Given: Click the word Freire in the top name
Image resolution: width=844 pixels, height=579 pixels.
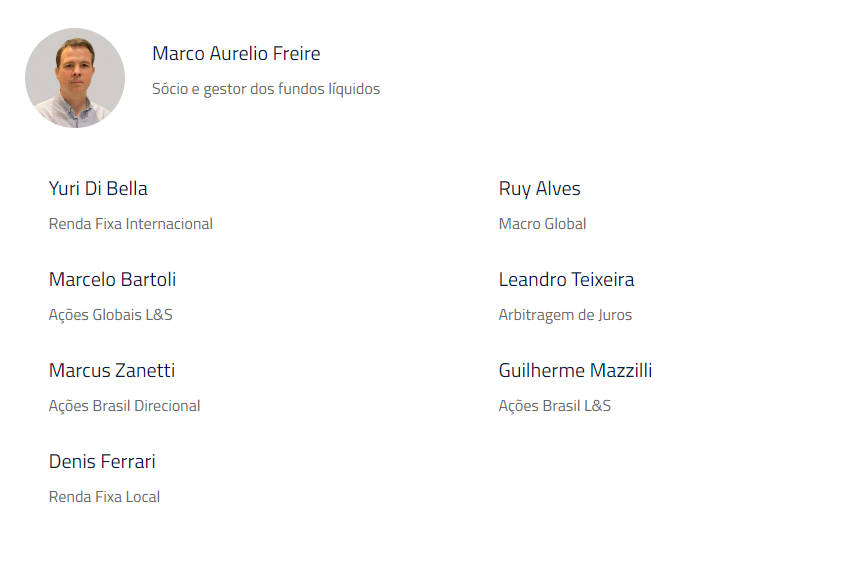Looking at the screenshot, I should tap(297, 53).
